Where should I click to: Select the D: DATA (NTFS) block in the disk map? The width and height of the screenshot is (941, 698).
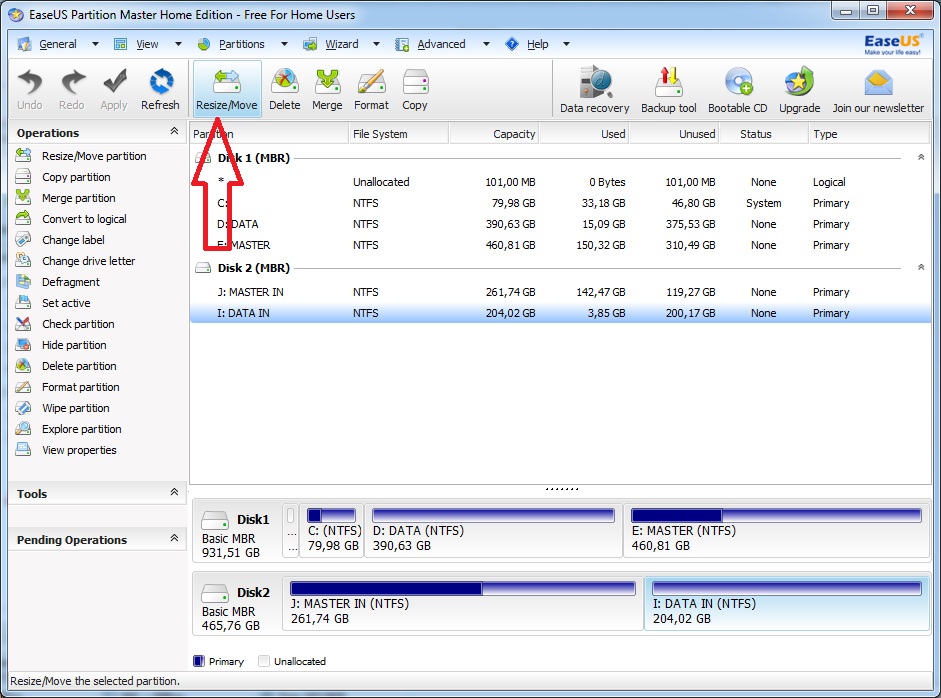493,531
